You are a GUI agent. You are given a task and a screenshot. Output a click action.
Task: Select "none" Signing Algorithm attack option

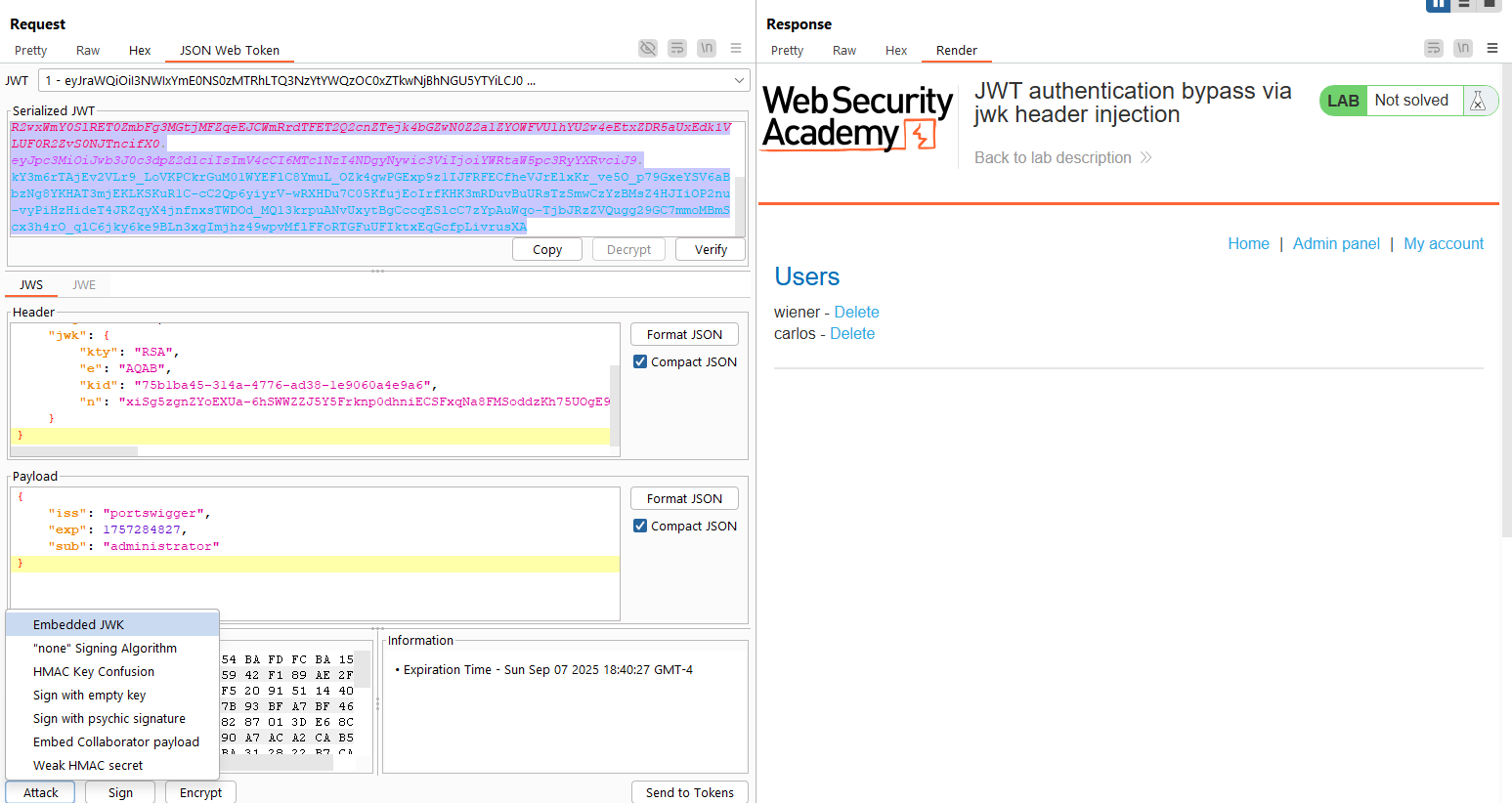pyautogui.click(x=105, y=648)
